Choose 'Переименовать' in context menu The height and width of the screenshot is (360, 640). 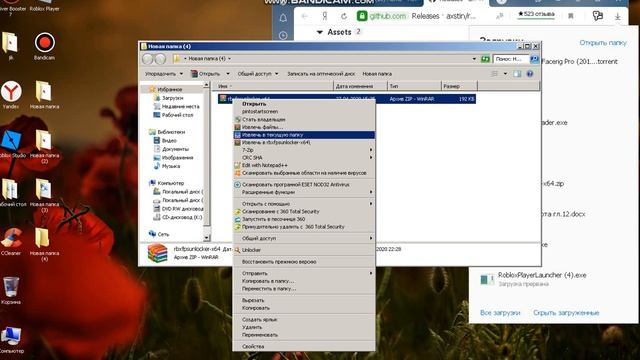coord(304,335)
